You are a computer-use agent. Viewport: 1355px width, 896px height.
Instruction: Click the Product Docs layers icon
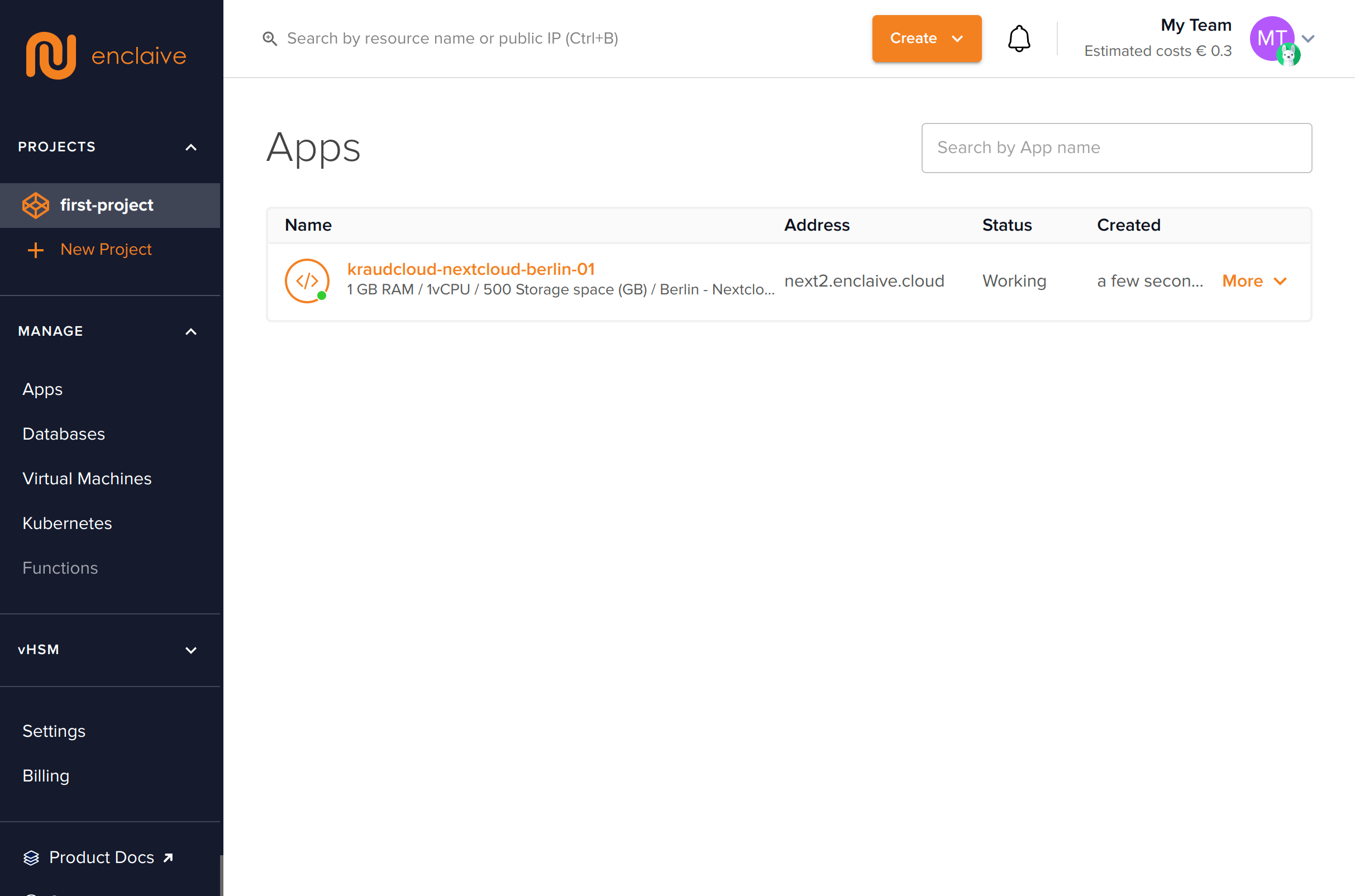click(x=31, y=857)
